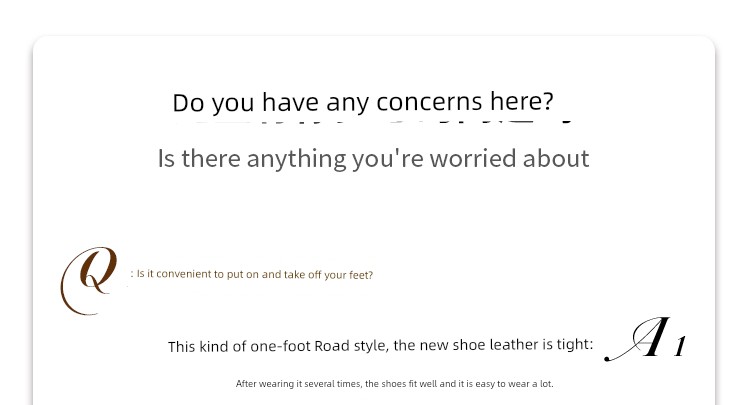Click the word 'feet?' in the brown question
750x405 pixels.
[x=358, y=274]
